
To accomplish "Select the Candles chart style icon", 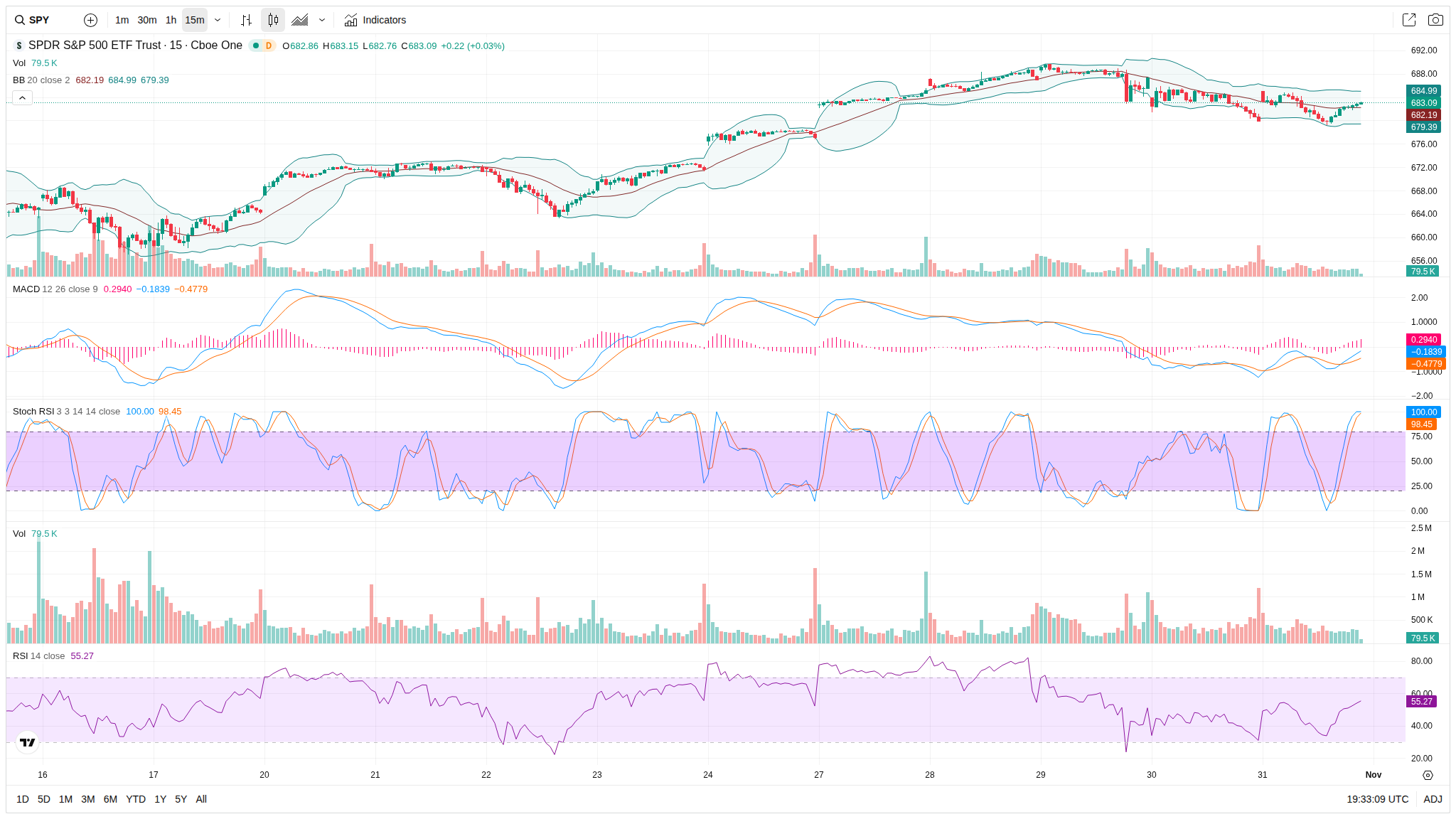I will 273,20.
